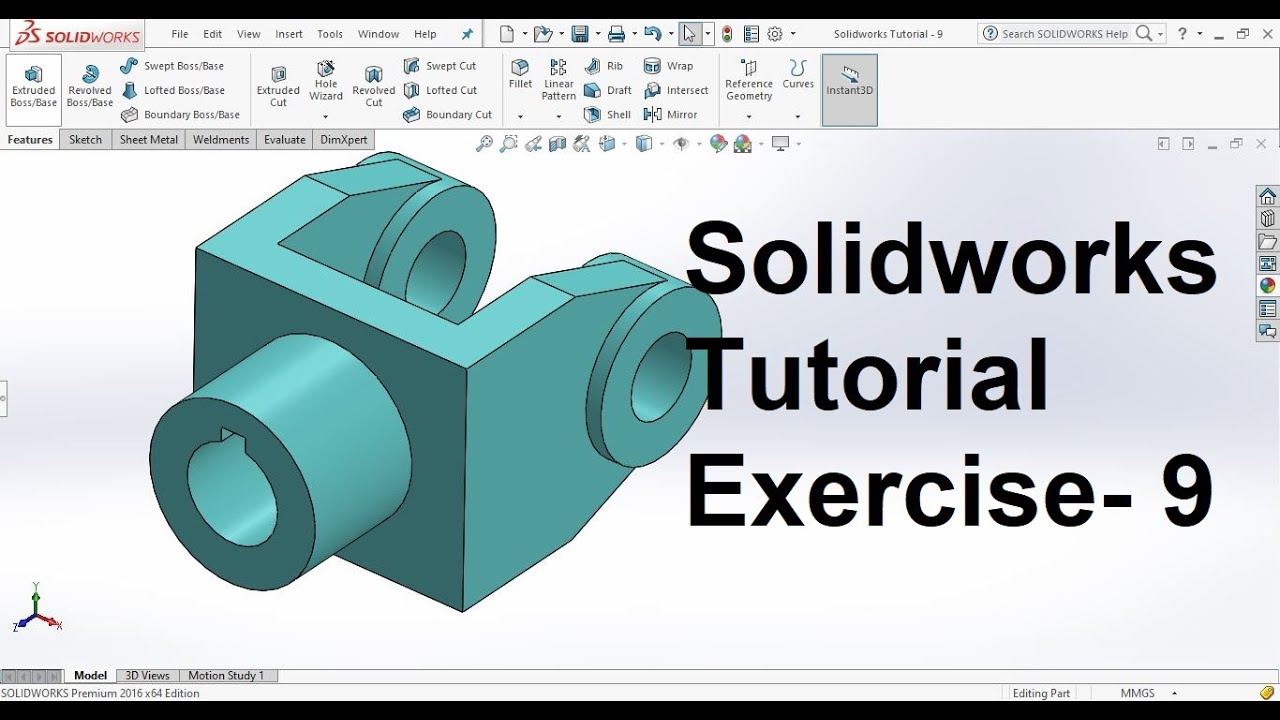Click the Rebuild traffic light icon
Viewport: 1280px width, 720px height.
pos(727,34)
